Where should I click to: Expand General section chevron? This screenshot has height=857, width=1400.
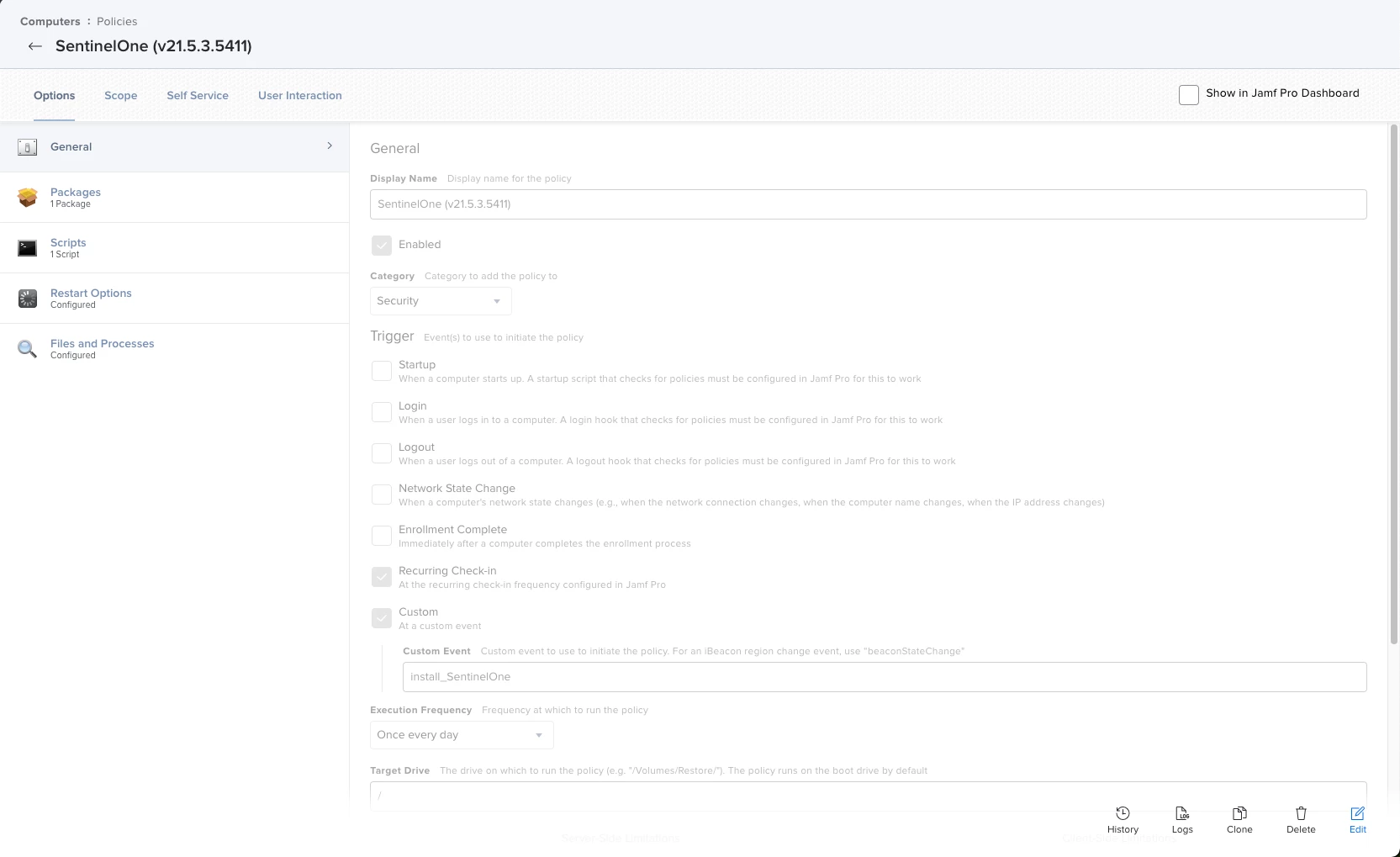[x=330, y=146]
